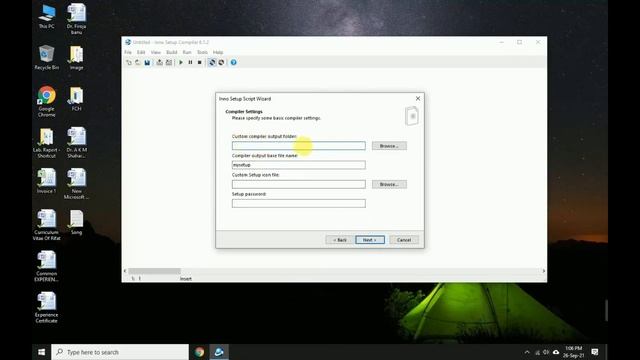The width and height of the screenshot is (640, 360).
Task: Select the Dr. Firoja Banu desktop document
Action: tap(76, 19)
